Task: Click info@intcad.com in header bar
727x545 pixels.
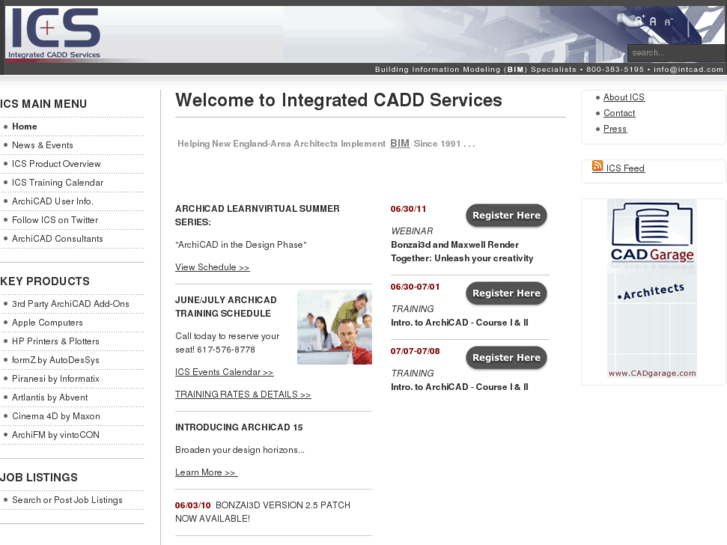Action: coord(688,70)
